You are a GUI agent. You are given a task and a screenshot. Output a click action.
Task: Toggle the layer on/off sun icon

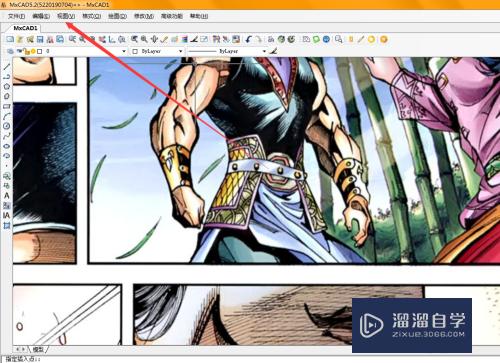click(33, 51)
